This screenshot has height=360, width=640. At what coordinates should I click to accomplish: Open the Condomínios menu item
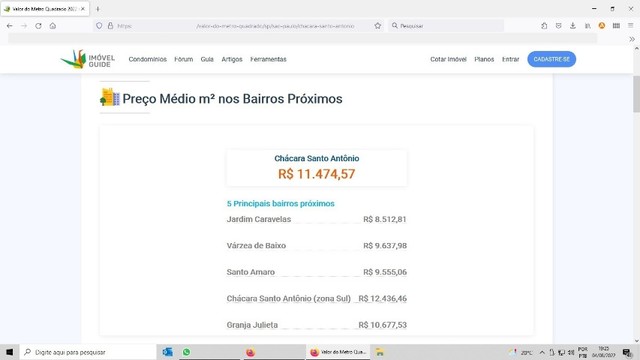147,59
